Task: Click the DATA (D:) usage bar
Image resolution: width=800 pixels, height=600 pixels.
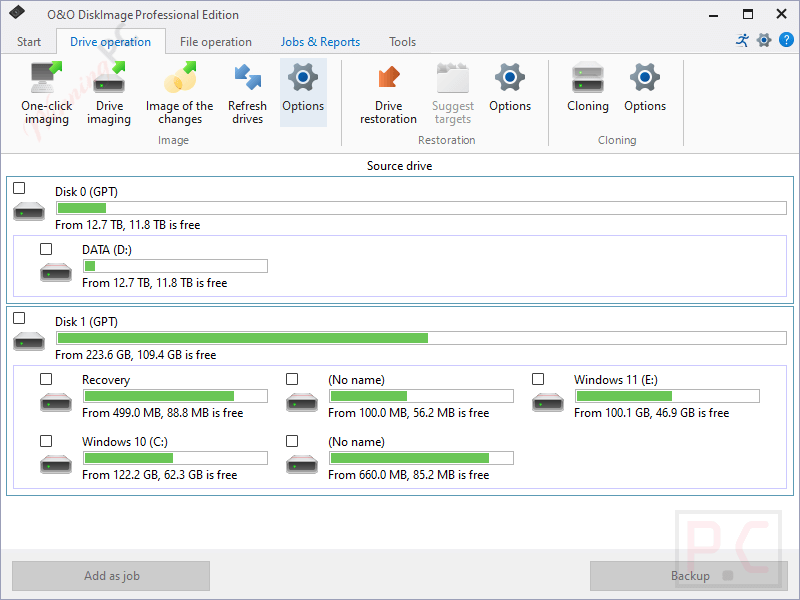Action: click(x=175, y=266)
